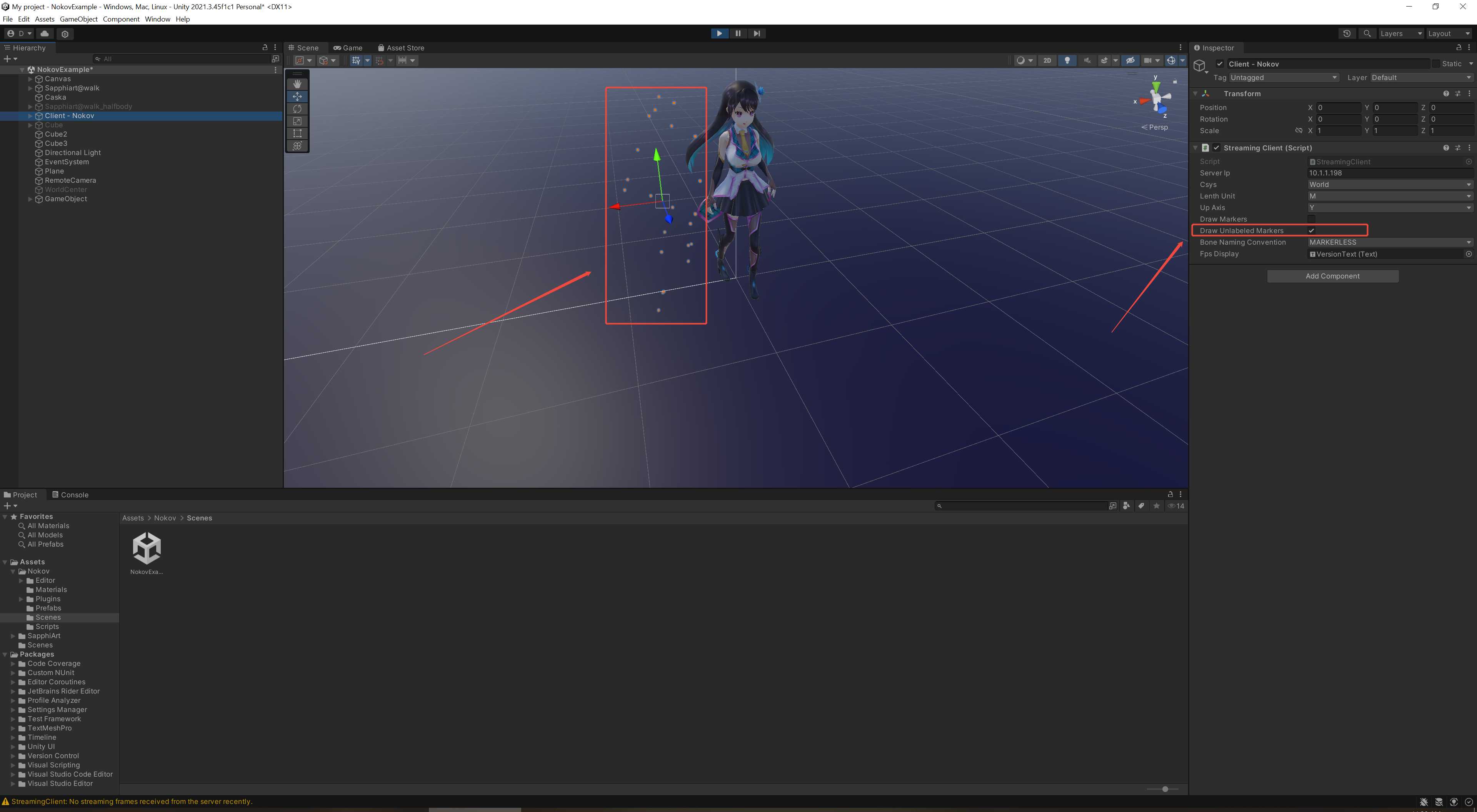Toggle the Streaming Client script enabled checkbox
Image resolution: width=1477 pixels, height=812 pixels.
[1216, 148]
